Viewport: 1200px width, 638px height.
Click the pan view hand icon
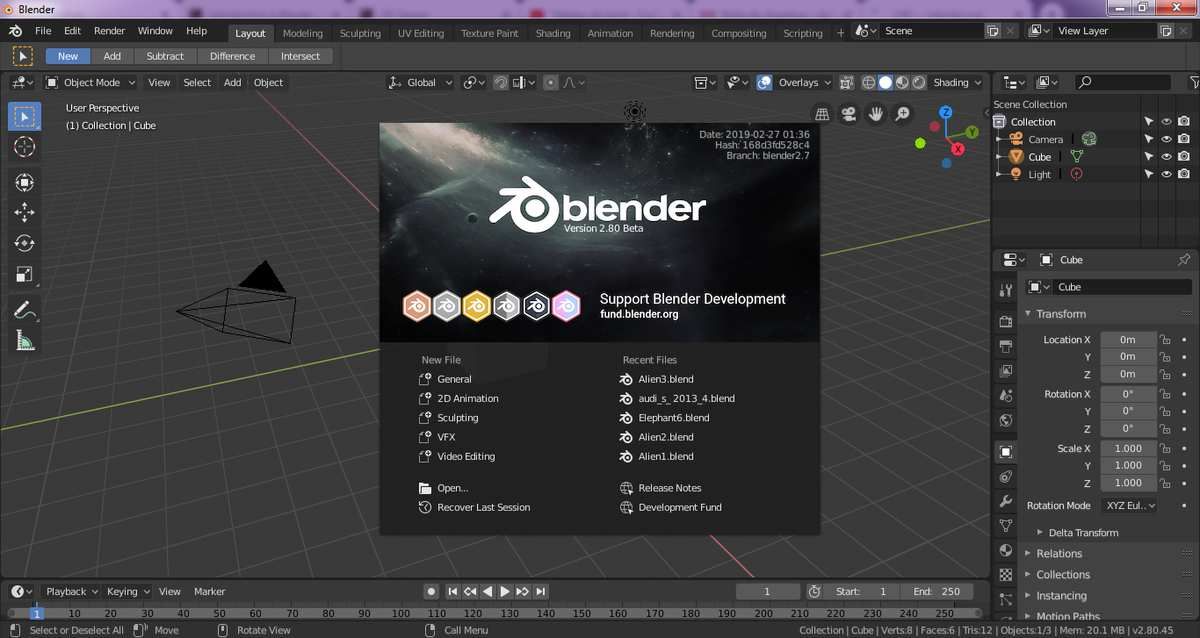(875, 114)
